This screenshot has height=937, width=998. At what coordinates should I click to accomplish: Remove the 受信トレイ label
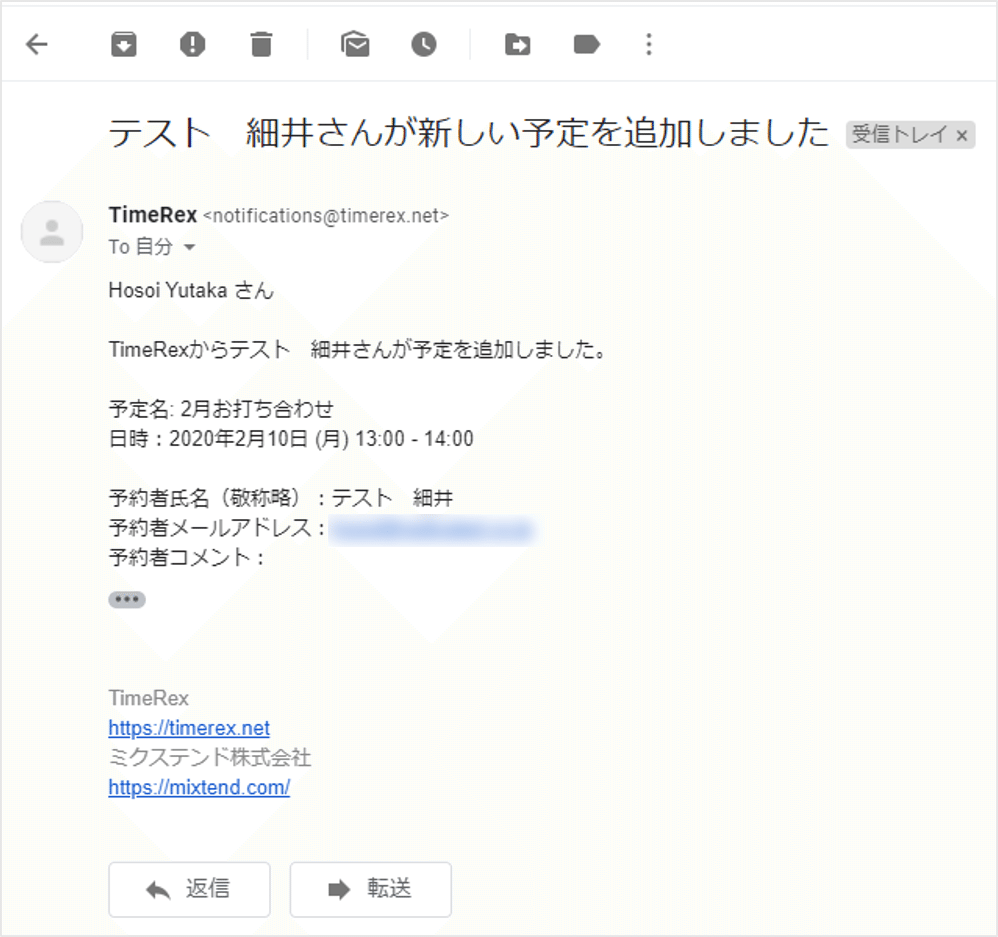tap(961, 135)
